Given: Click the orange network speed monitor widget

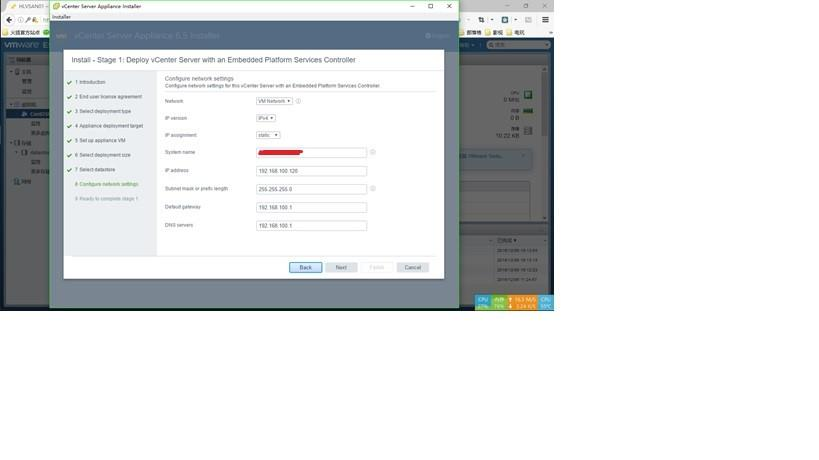Looking at the screenshot, I should (x=522, y=303).
